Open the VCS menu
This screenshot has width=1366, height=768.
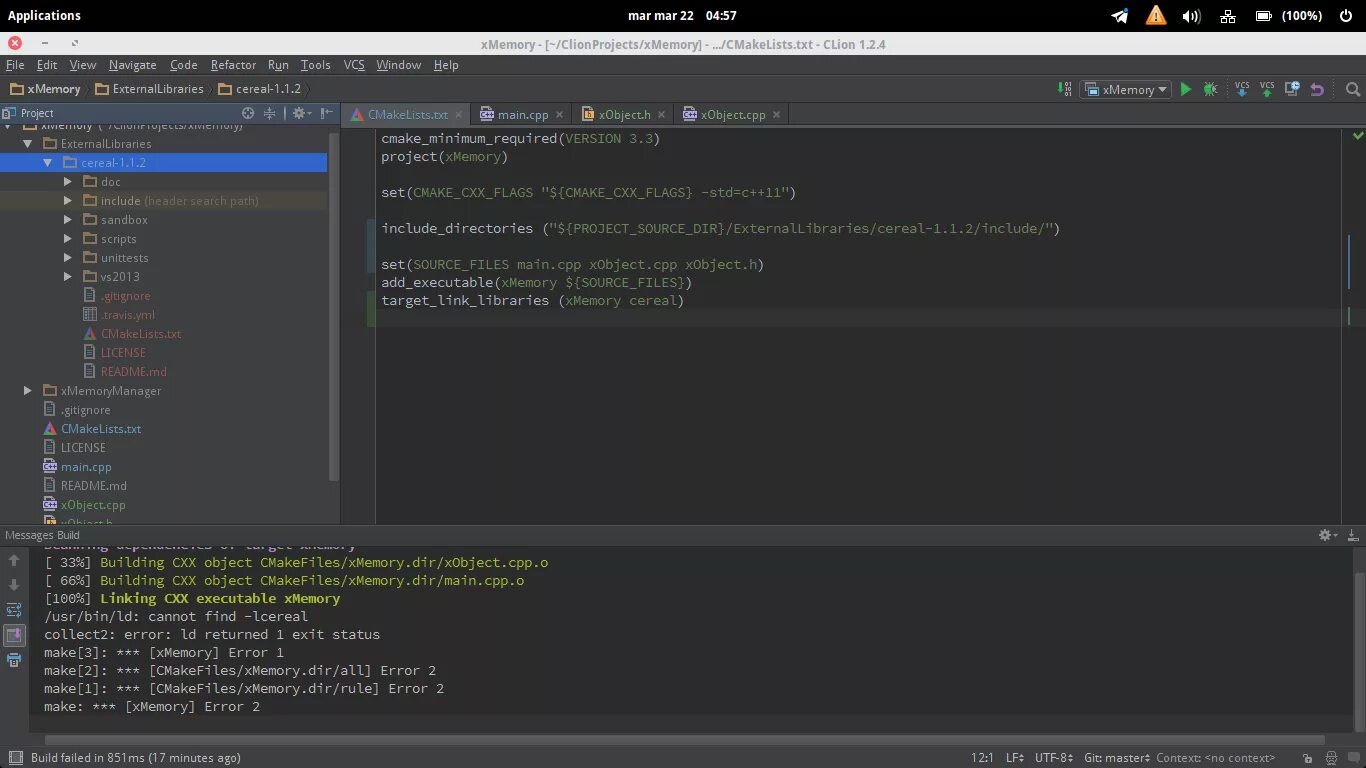[354, 65]
